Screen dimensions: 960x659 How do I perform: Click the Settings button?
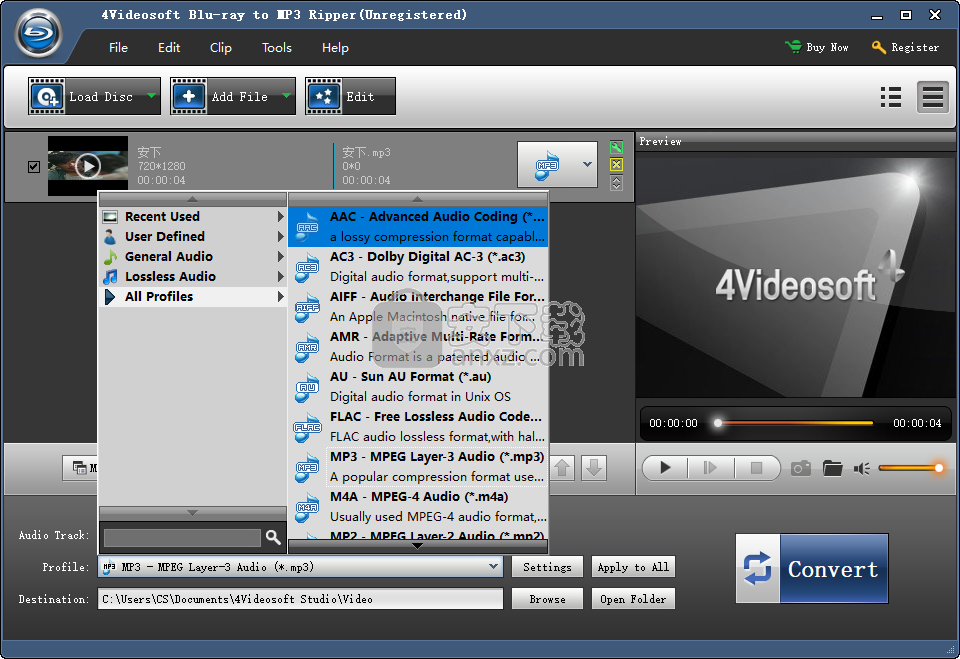(547, 567)
